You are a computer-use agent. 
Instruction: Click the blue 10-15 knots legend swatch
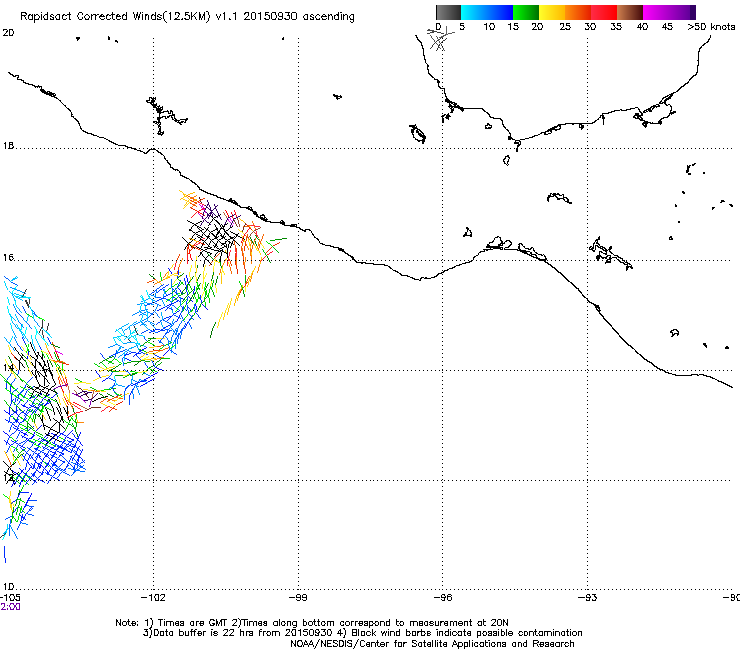pyautogui.click(x=500, y=12)
